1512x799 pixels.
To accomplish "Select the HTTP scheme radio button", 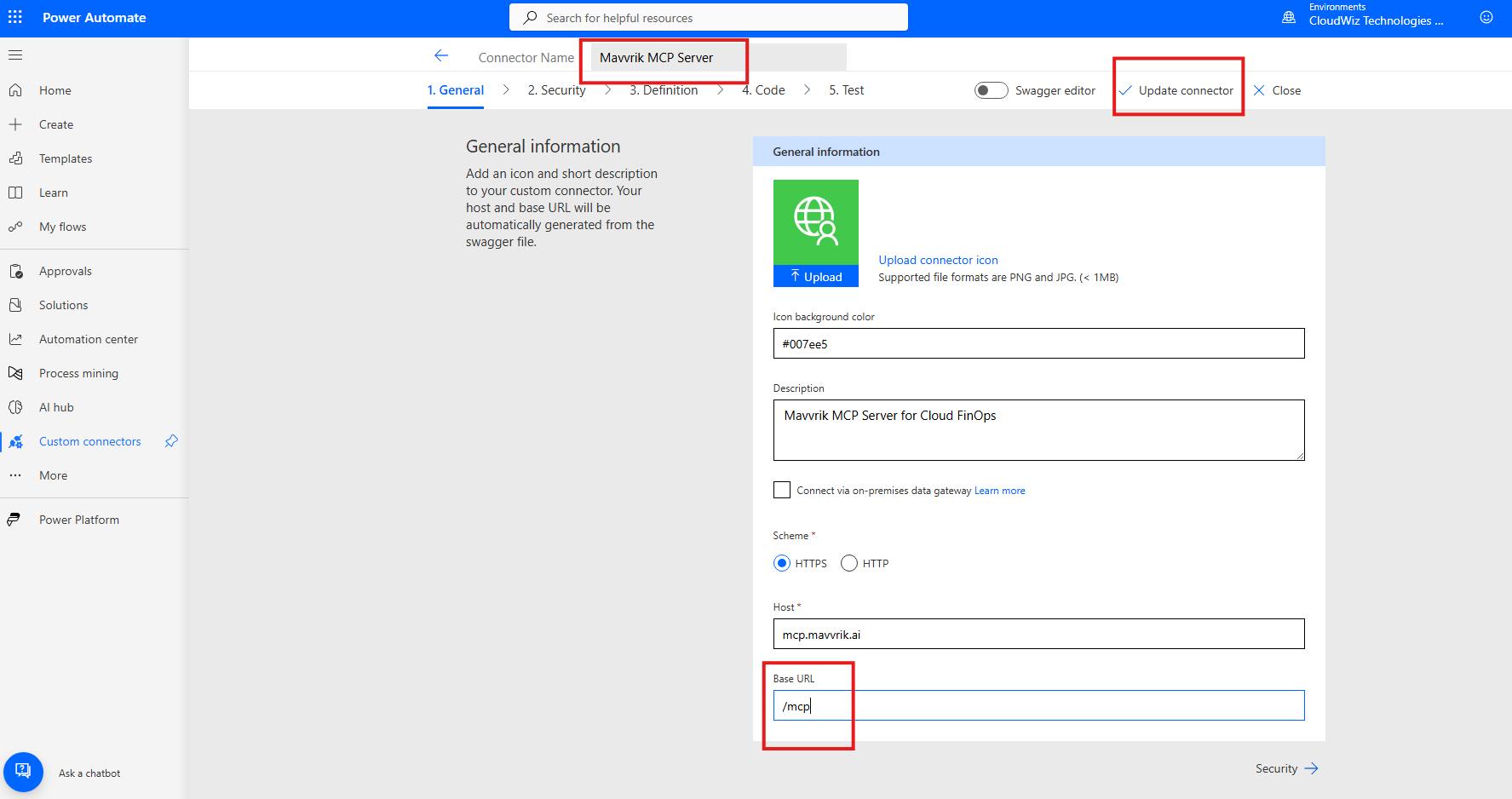I will click(x=849, y=563).
